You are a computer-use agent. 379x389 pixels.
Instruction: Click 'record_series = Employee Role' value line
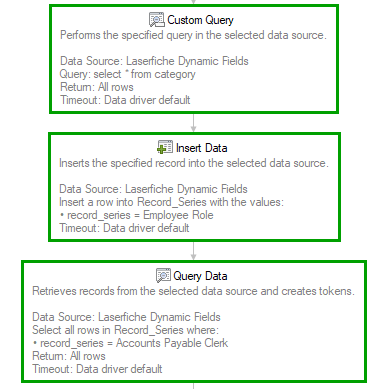136,215
